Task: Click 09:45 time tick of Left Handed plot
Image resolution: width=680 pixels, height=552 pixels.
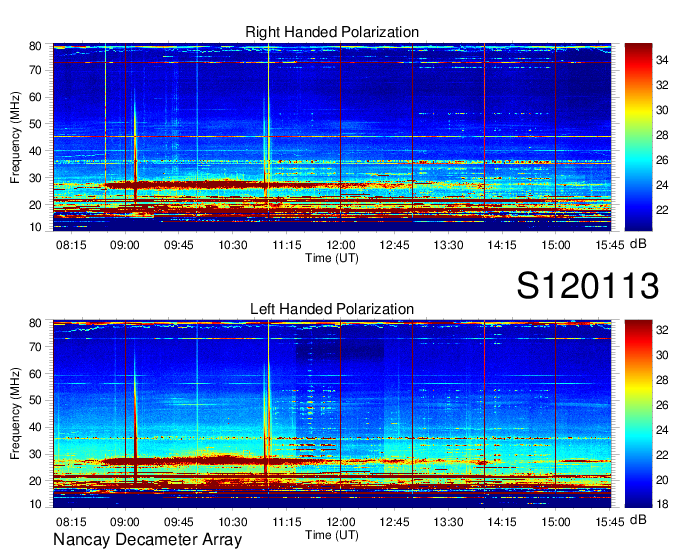Action: [179, 522]
